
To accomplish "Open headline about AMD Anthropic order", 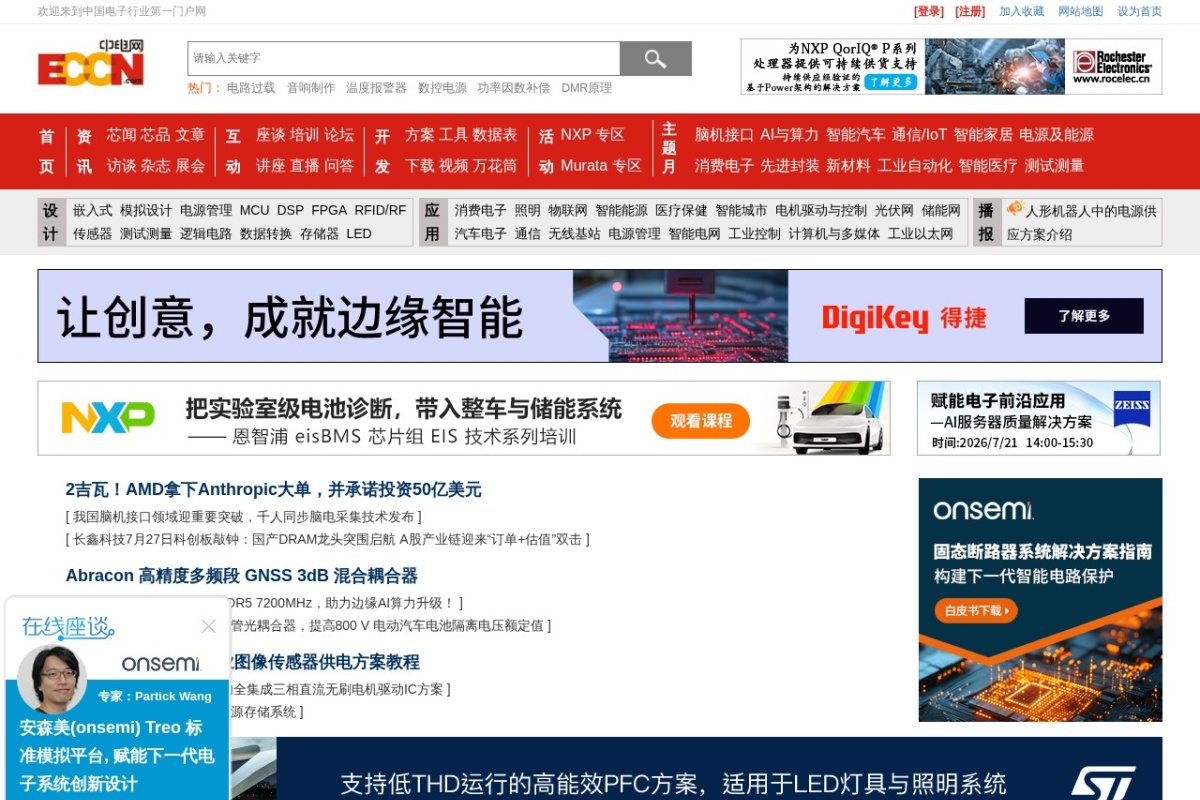I will 273,490.
